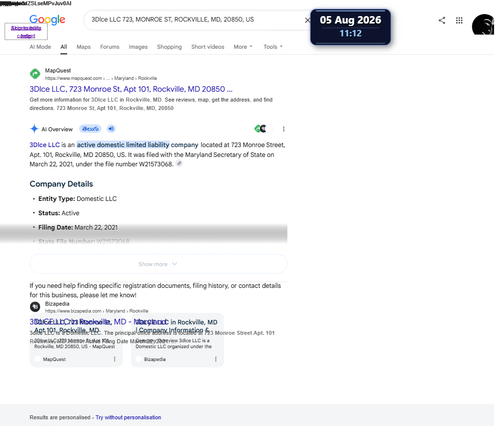Switch to the AI Mode tab

(40, 47)
